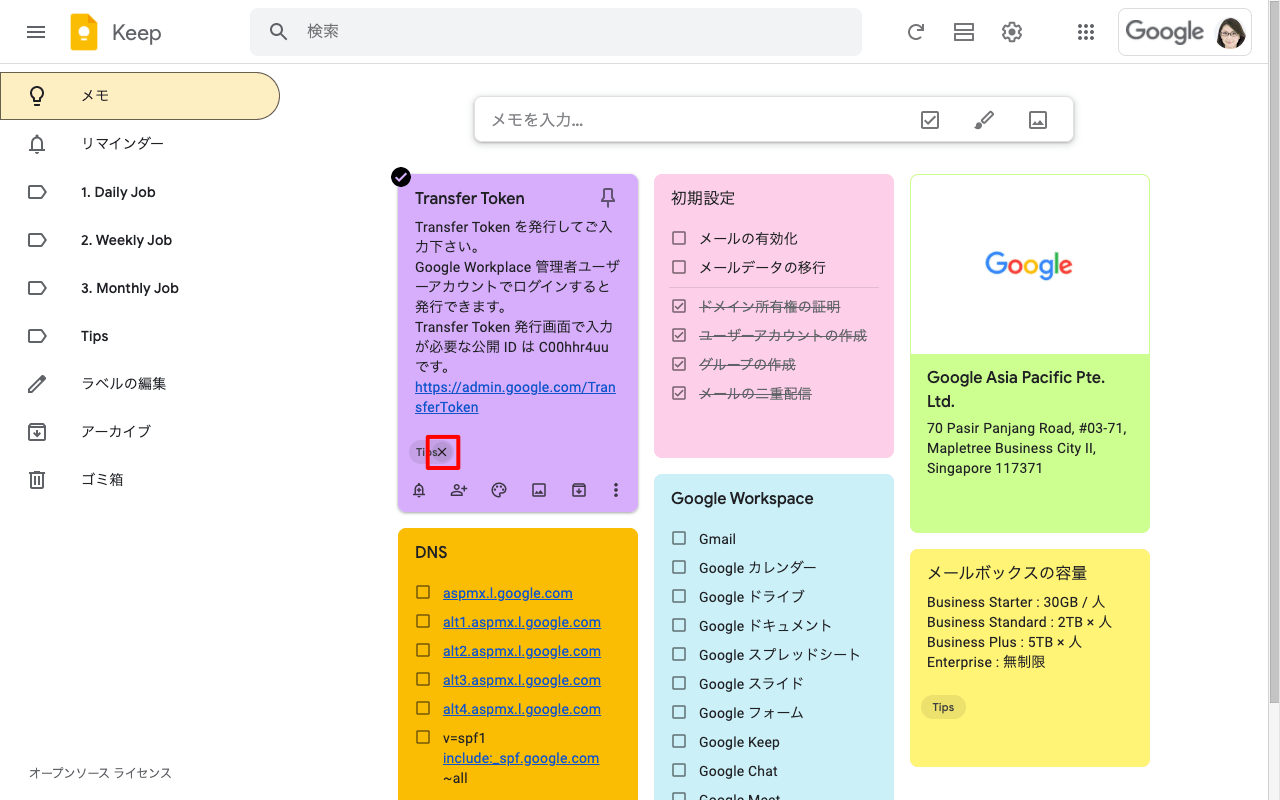Add a reminder to Transfer Token note
Image resolution: width=1280 pixels, height=800 pixels.
[x=419, y=490]
